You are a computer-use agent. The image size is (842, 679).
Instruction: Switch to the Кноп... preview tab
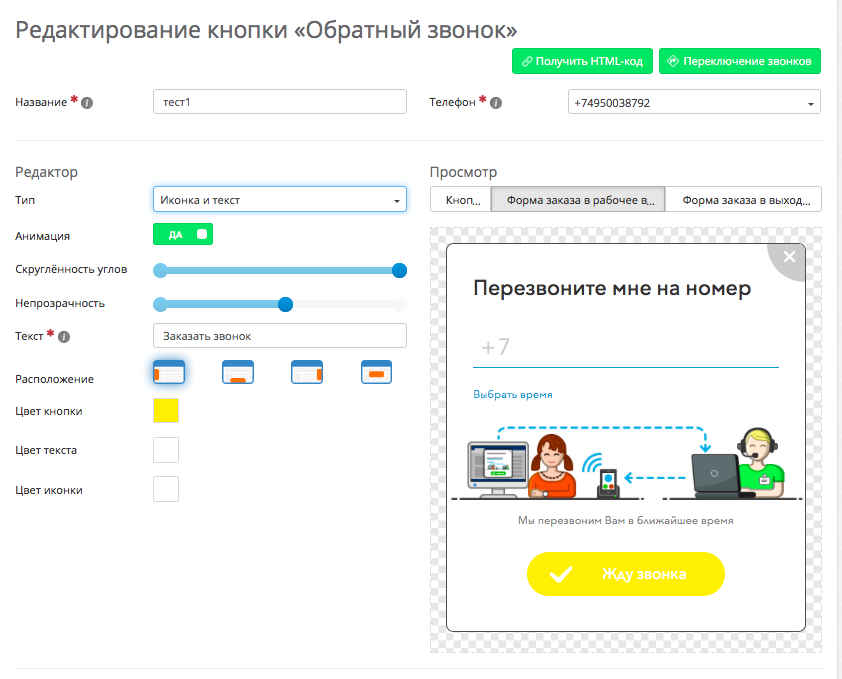(461, 200)
